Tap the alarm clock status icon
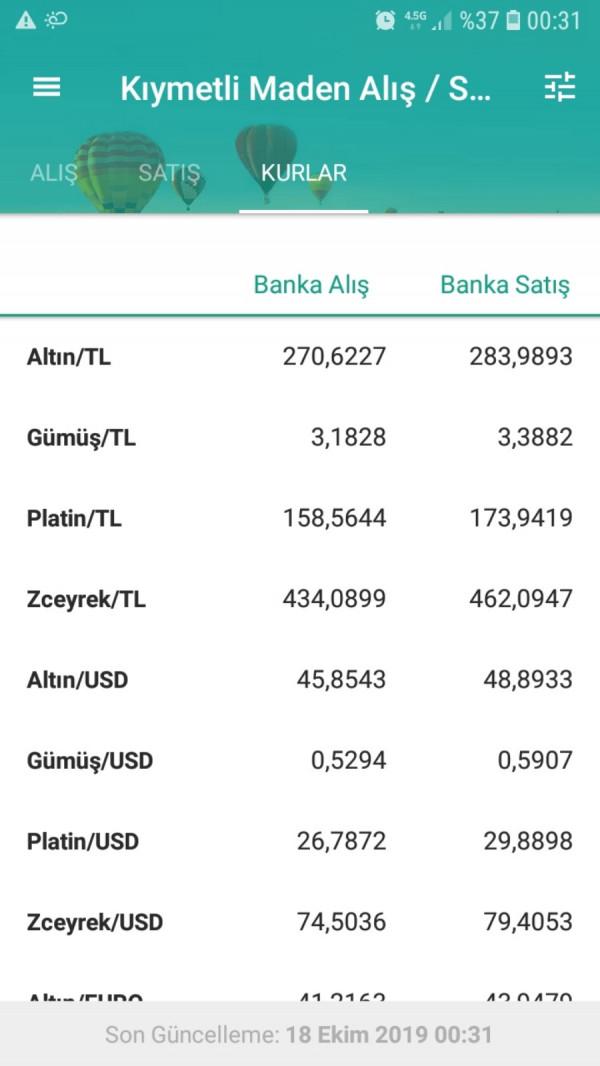The image size is (600, 1066). tap(385, 21)
